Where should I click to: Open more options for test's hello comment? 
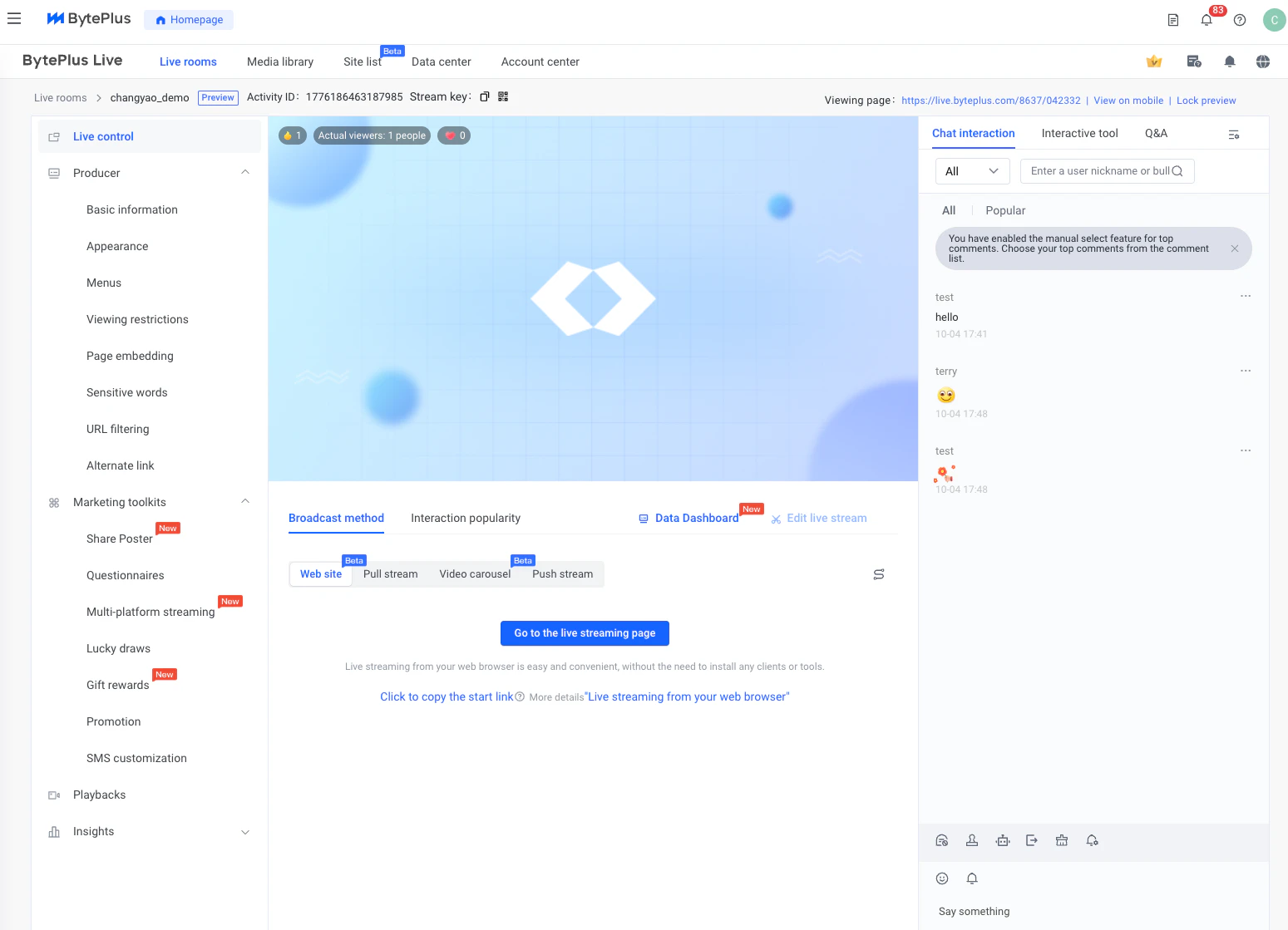tap(1246, 296)
